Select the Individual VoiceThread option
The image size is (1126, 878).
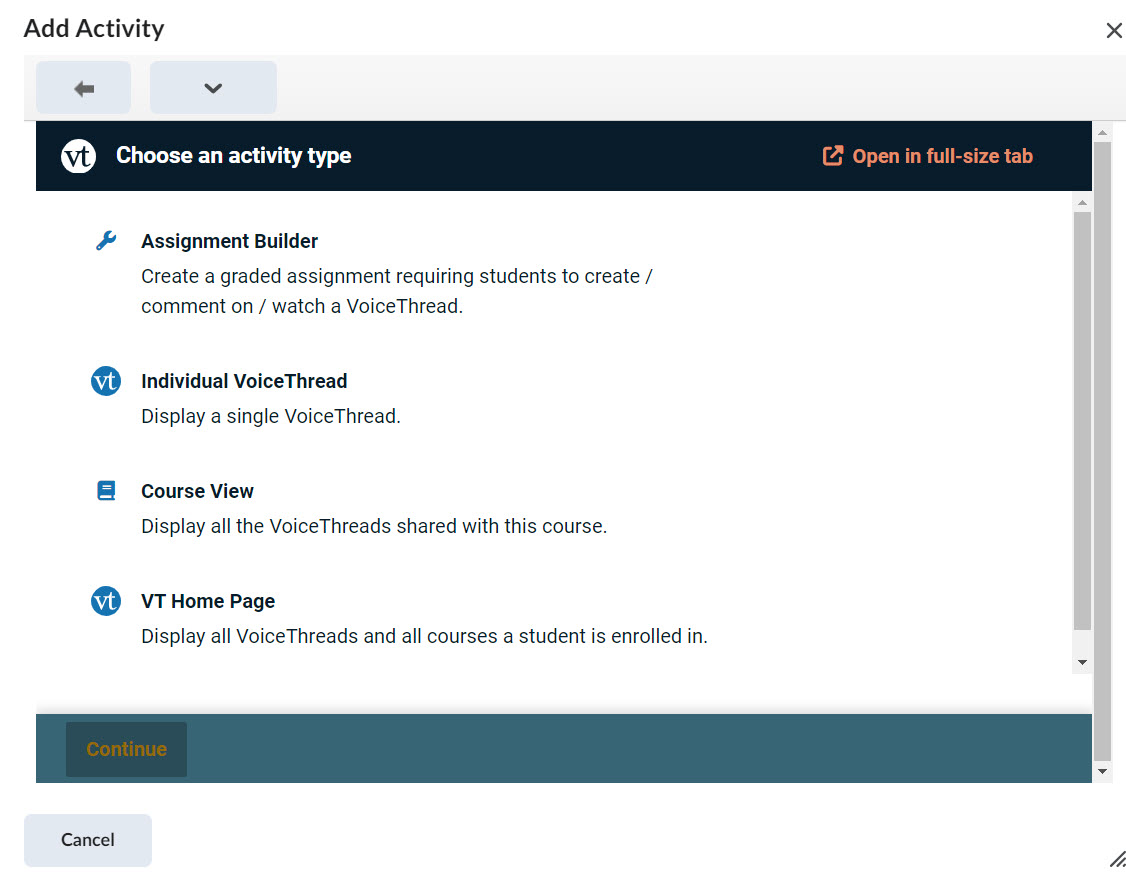(244, 381)
